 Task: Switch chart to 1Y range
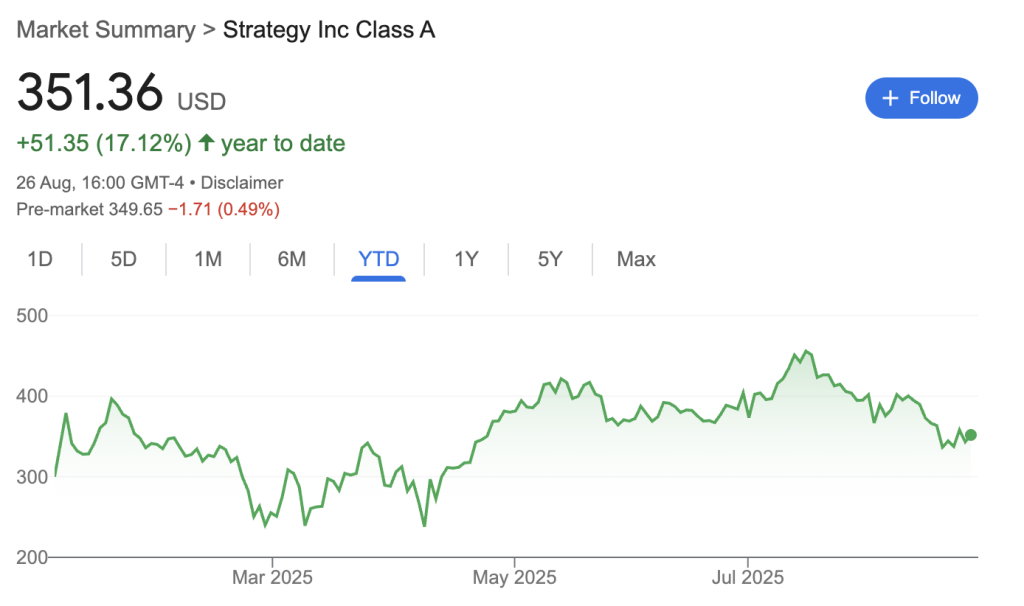[466, 260]
